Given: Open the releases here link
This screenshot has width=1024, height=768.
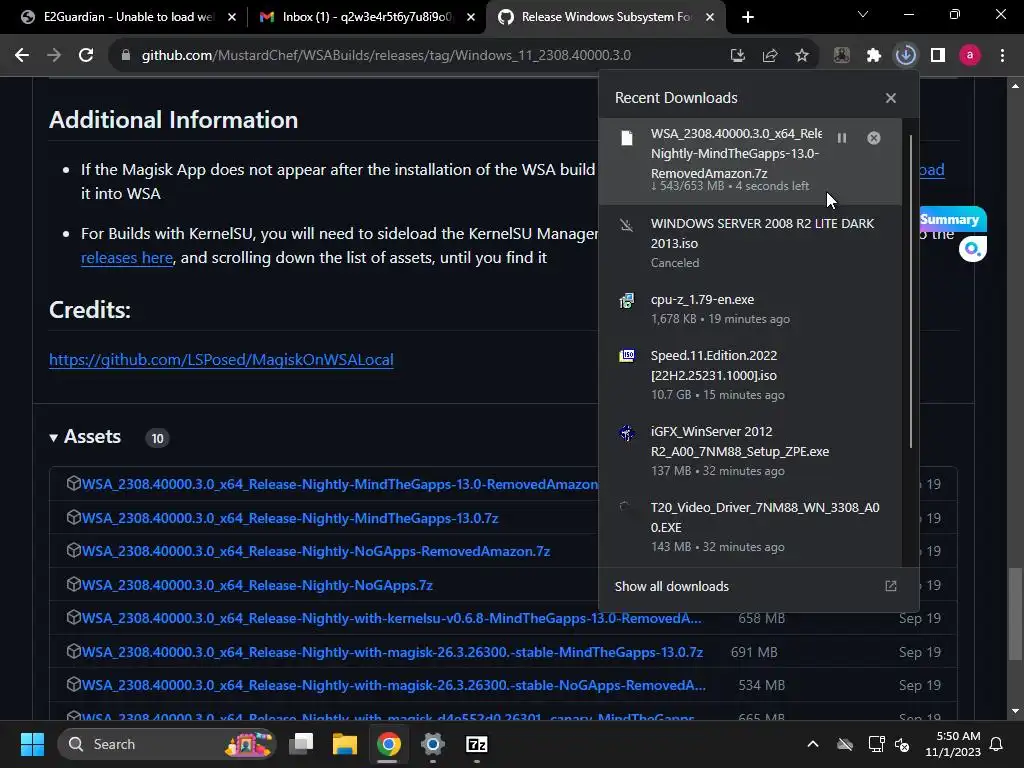Looking at the screenshot, I should click(x=127, y=258).
